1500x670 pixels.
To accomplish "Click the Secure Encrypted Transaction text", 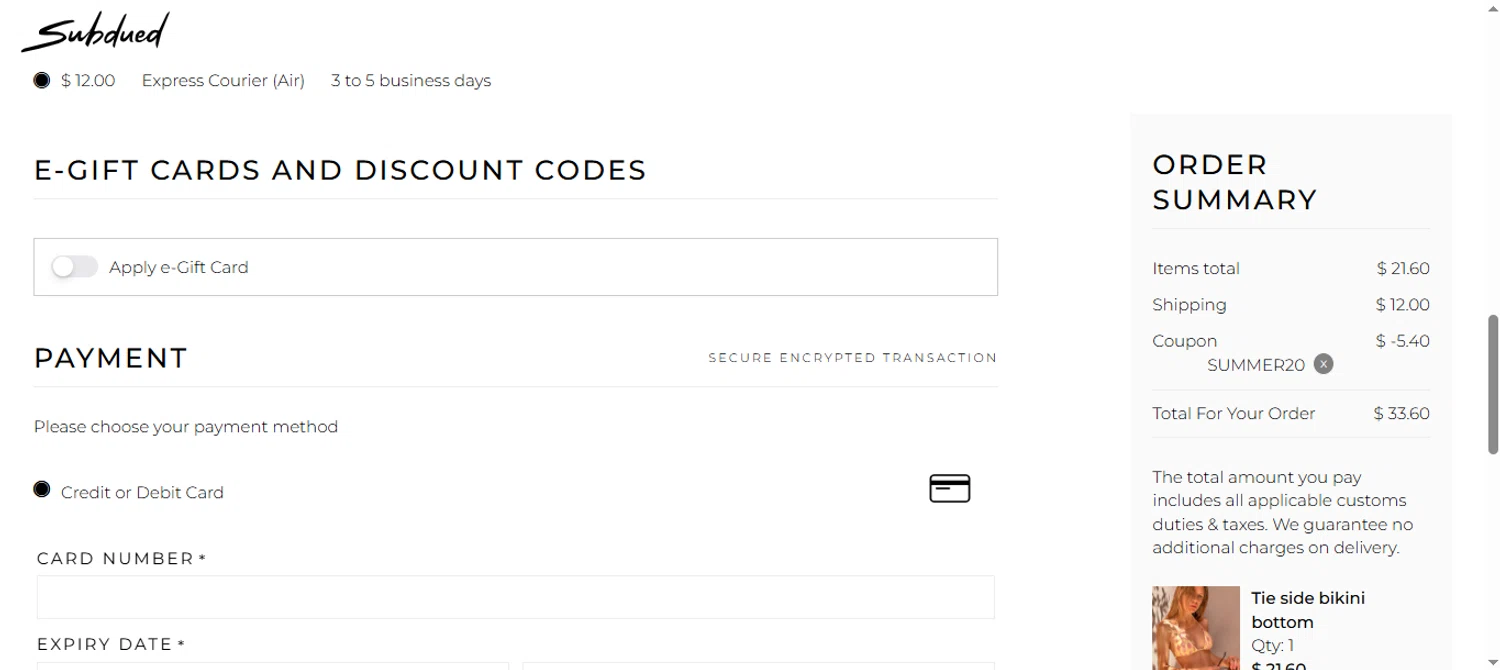I will [852, 358].
